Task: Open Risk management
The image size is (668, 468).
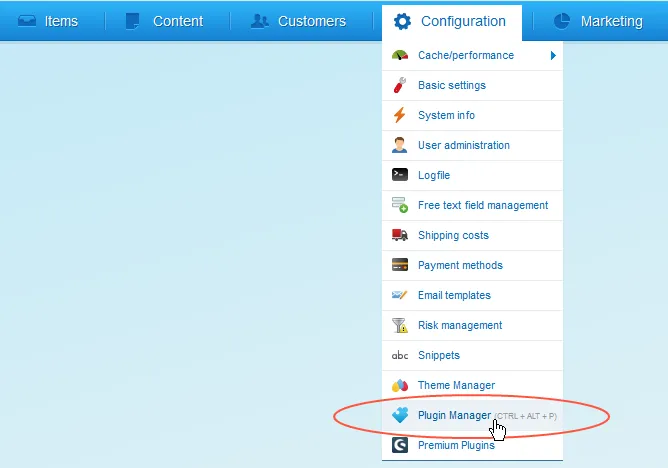Action: pos(472,326)
